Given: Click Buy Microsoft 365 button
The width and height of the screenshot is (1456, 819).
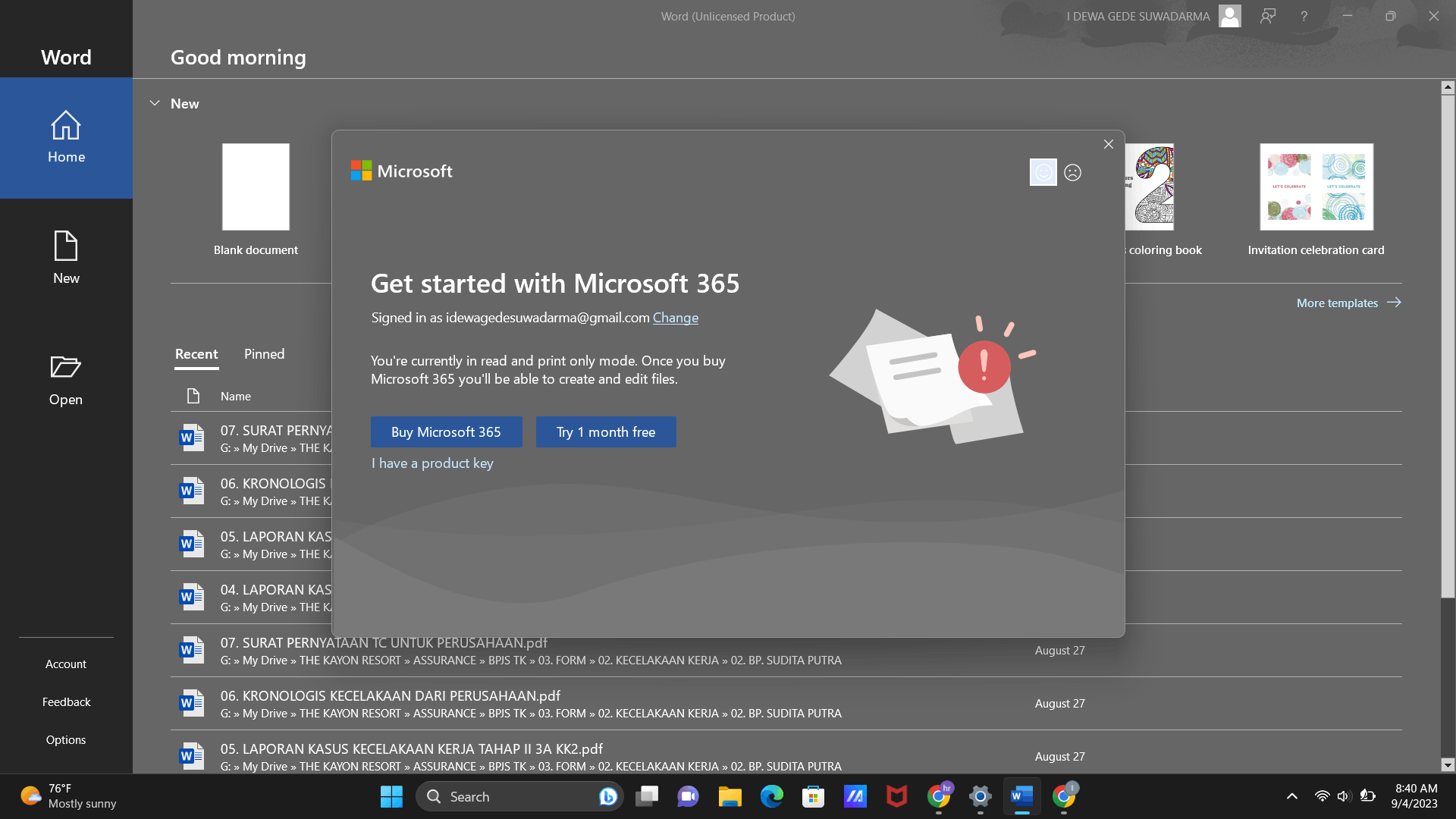Looking at the screenshot, I should [x=446, y=432].
